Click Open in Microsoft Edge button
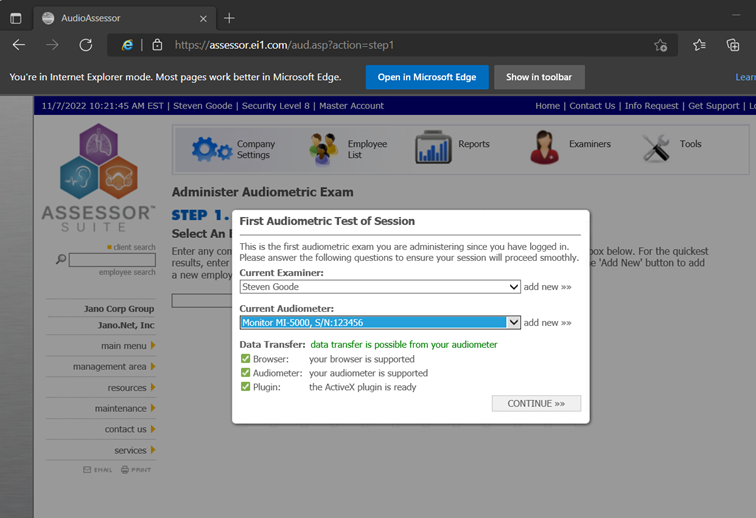Image resolution: width=756 pixels, height=518 pixels. coord(427,77)
